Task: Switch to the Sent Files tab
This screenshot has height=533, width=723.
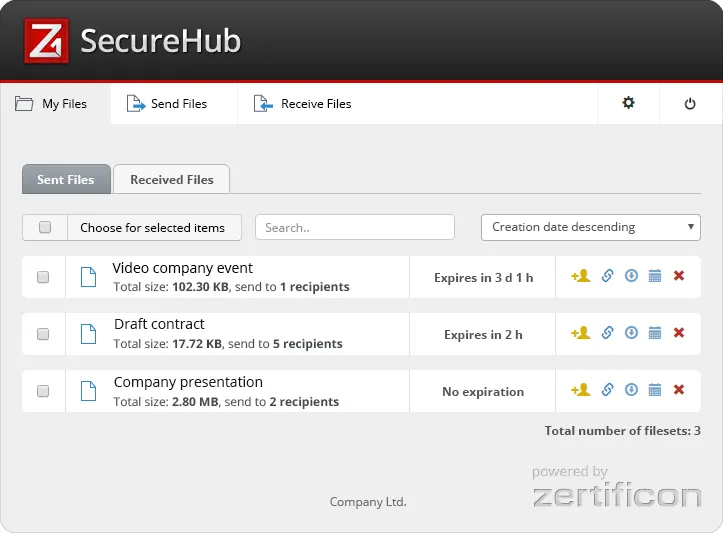Action: point(66,179)
